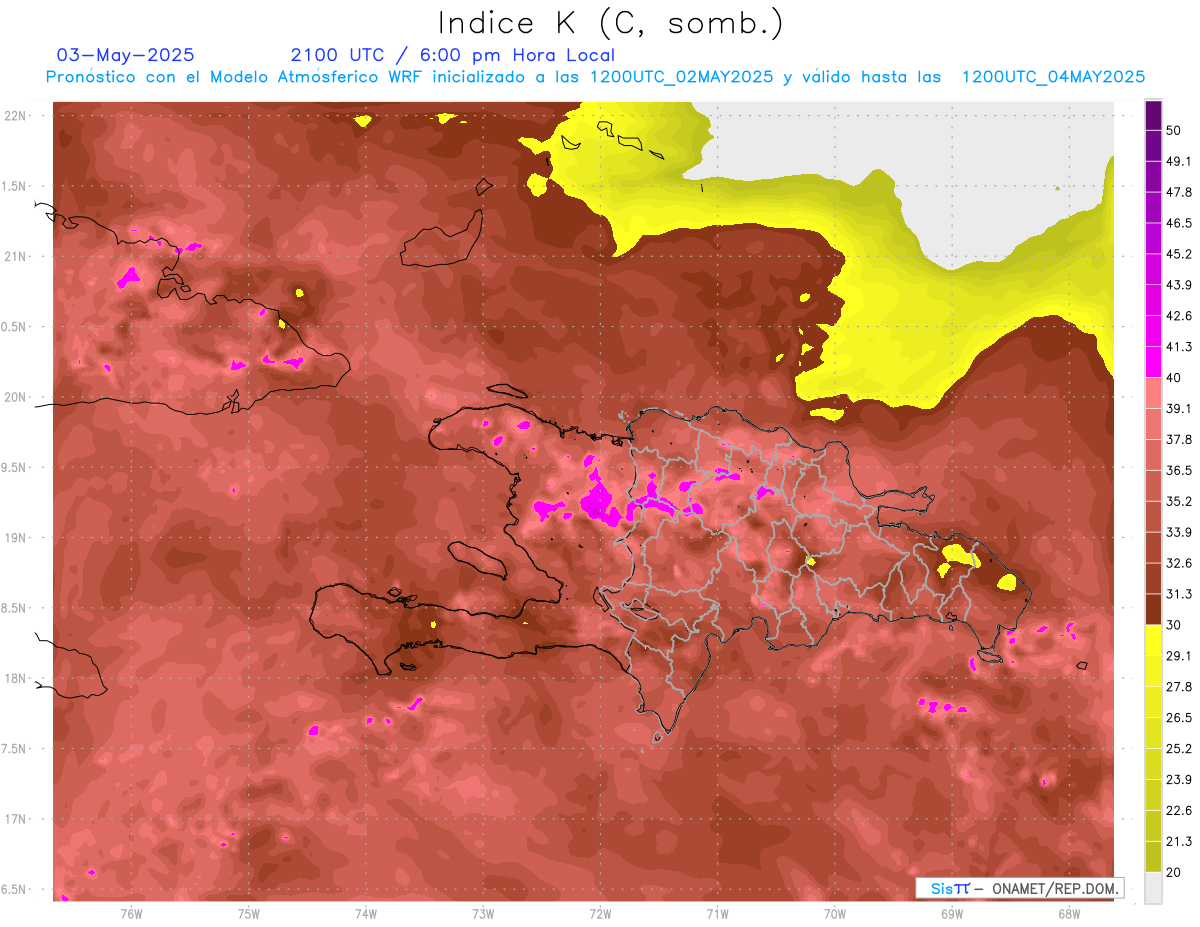Click the "21N" latitude label
The height and width of the screenshot is (927, 1200).
tap(15, 256)
